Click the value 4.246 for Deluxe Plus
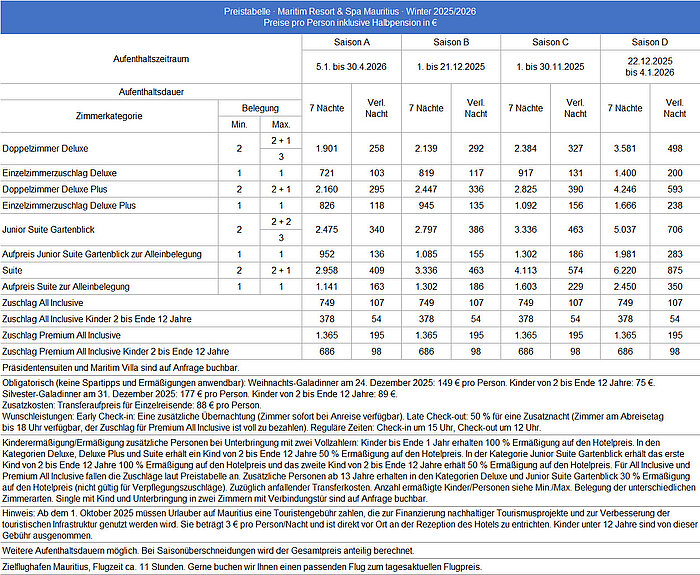 pos(625,189)
